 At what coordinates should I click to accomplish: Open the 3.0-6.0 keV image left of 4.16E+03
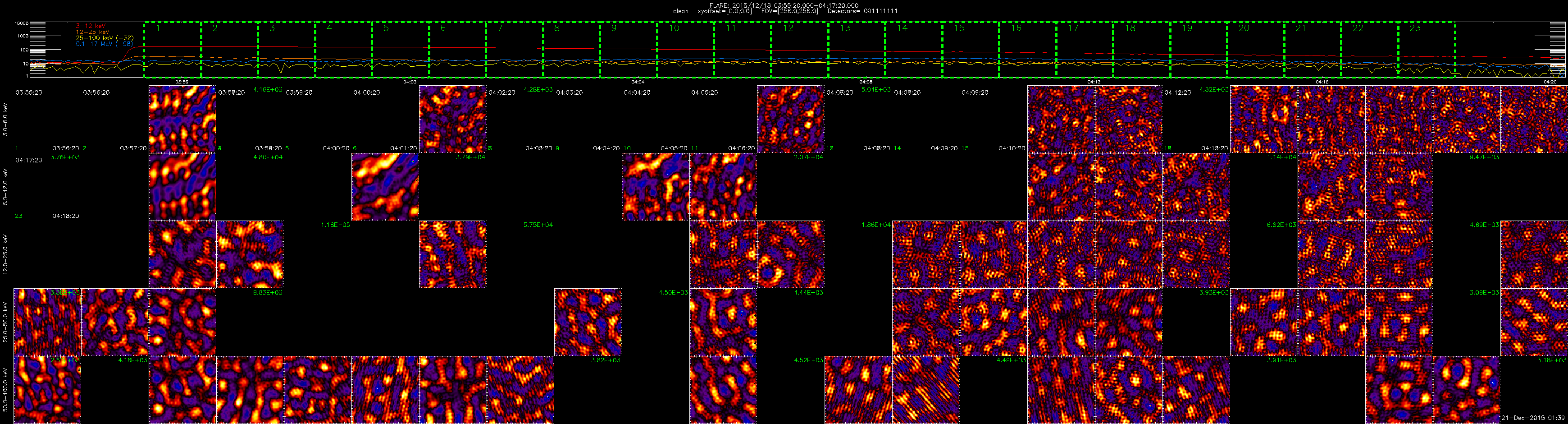(182, 119)
